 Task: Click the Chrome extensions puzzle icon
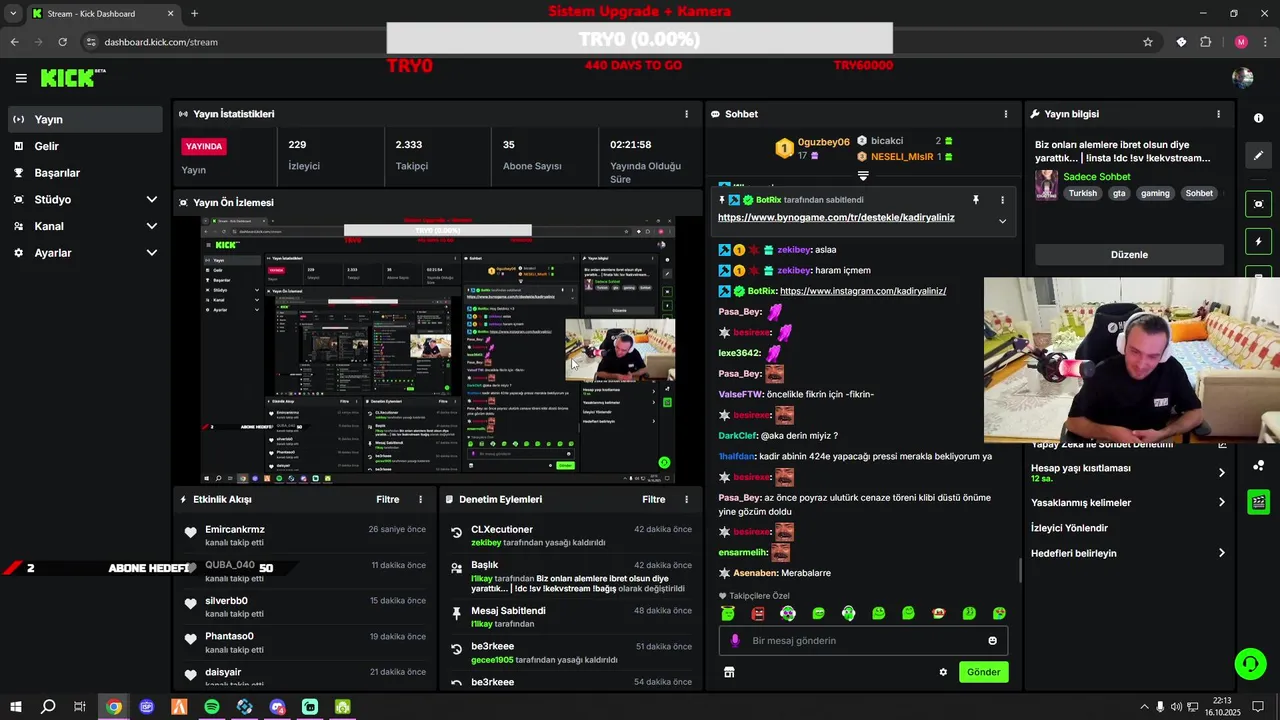[x=1205, y=42]
